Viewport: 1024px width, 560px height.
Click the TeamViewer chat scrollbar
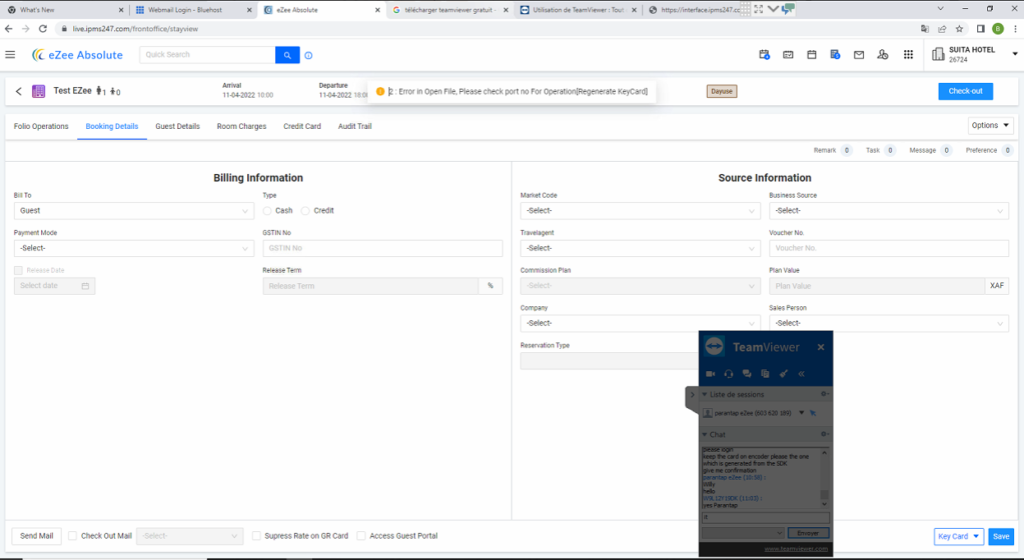pos(824,478)
